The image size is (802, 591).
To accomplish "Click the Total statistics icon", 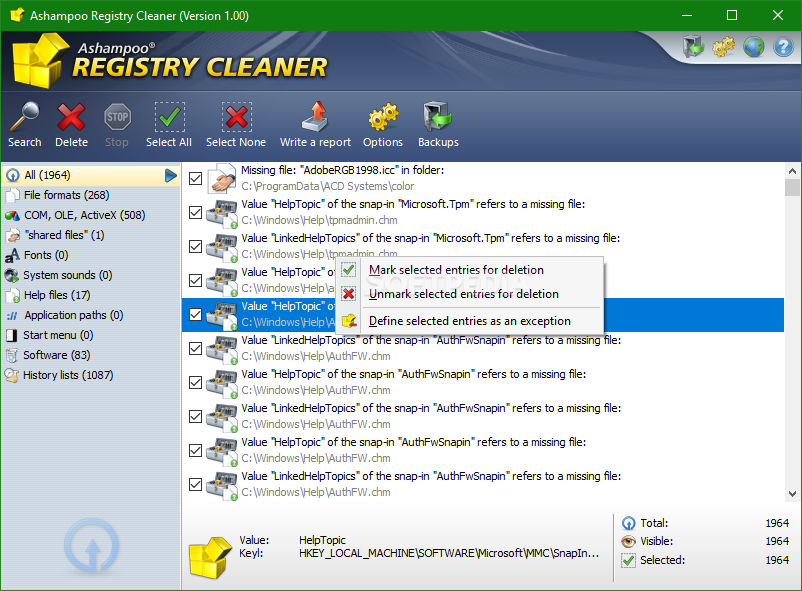I will 629,523.
